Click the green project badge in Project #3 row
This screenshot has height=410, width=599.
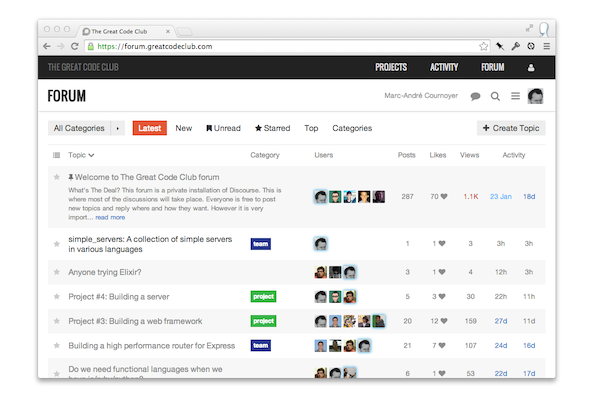pyautogui.click(x=264, y=321)
